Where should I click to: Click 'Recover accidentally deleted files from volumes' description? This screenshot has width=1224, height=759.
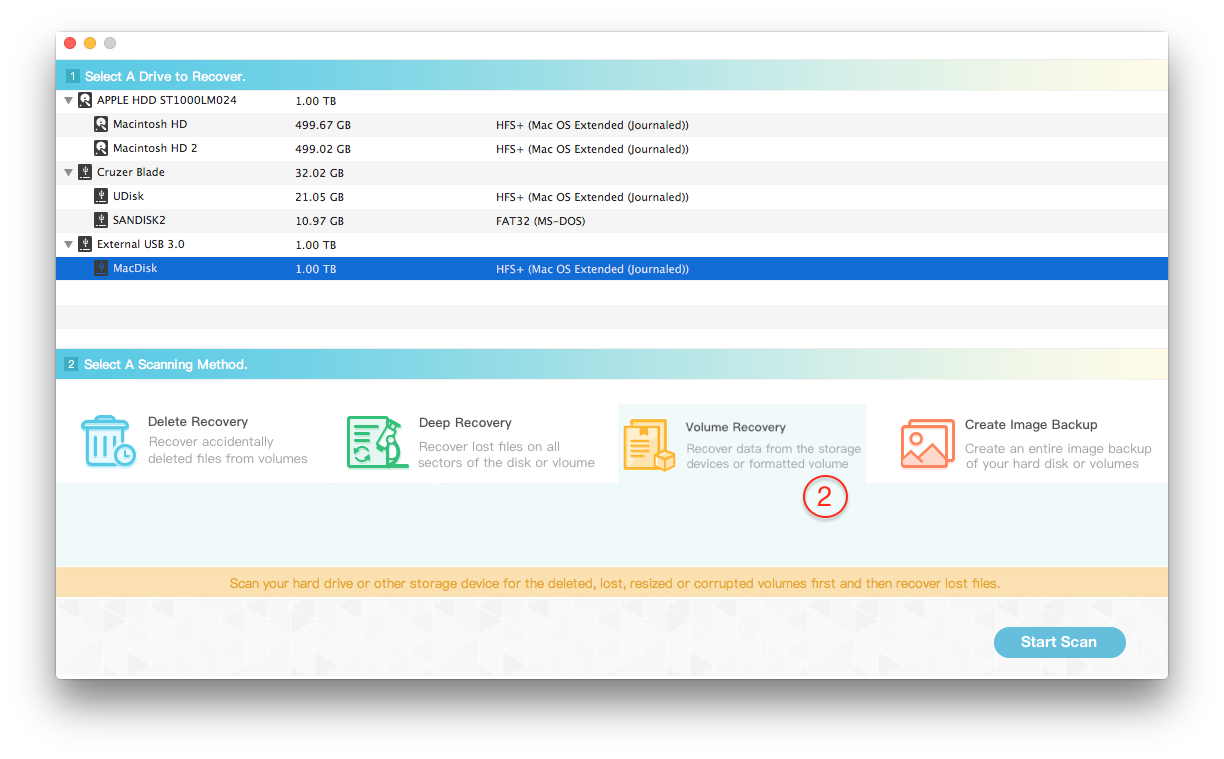[228, 450]
